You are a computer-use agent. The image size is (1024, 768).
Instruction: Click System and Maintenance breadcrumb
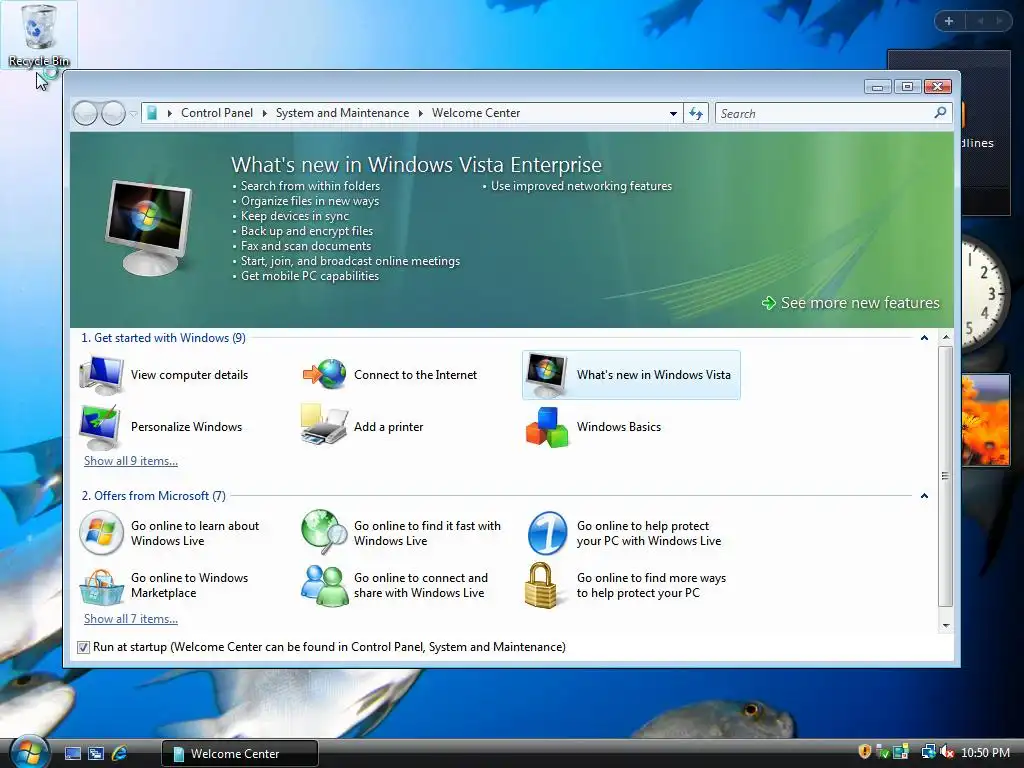(342, 113)
